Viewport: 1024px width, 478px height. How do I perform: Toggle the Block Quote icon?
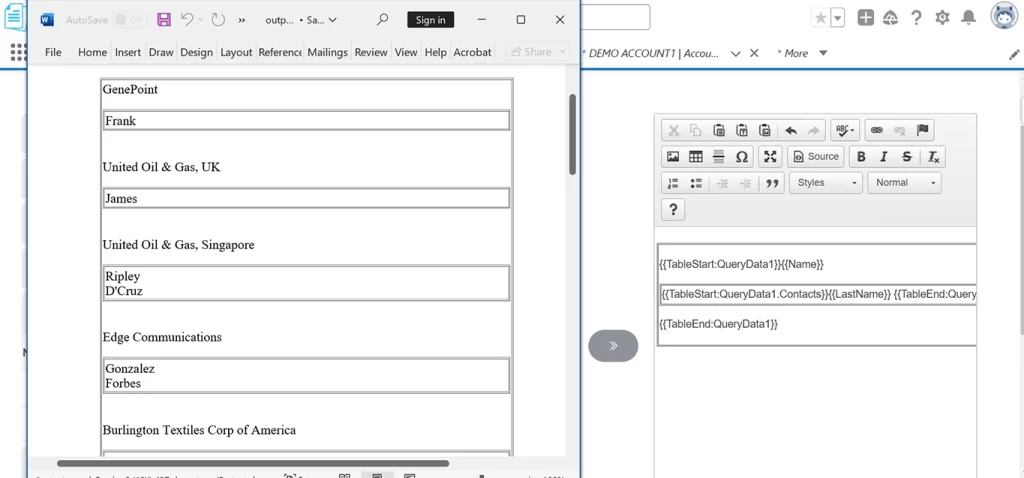tap(773, 183)
